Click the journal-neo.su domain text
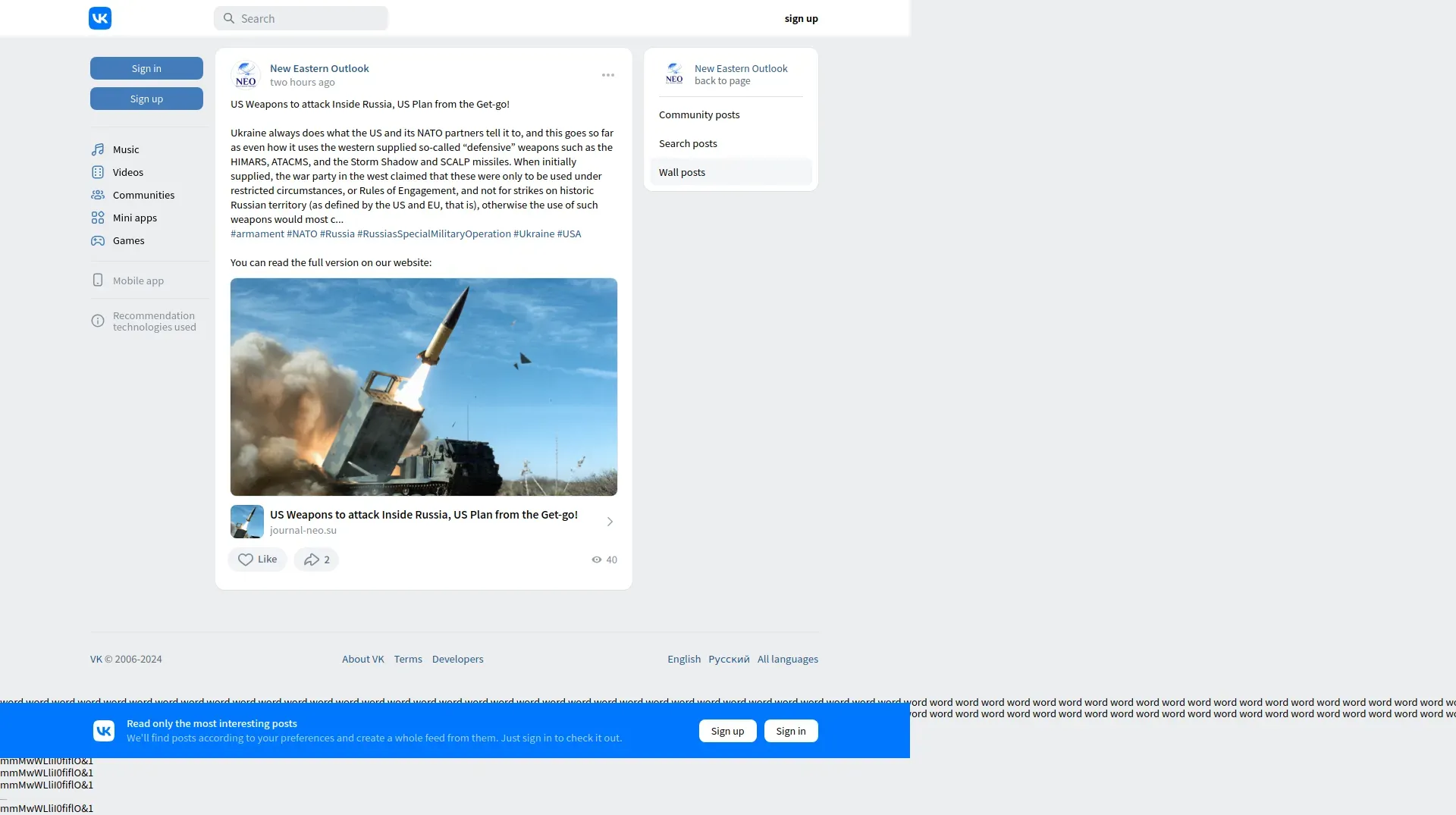Screen dimensions: 1456x815 coord(303,530)
